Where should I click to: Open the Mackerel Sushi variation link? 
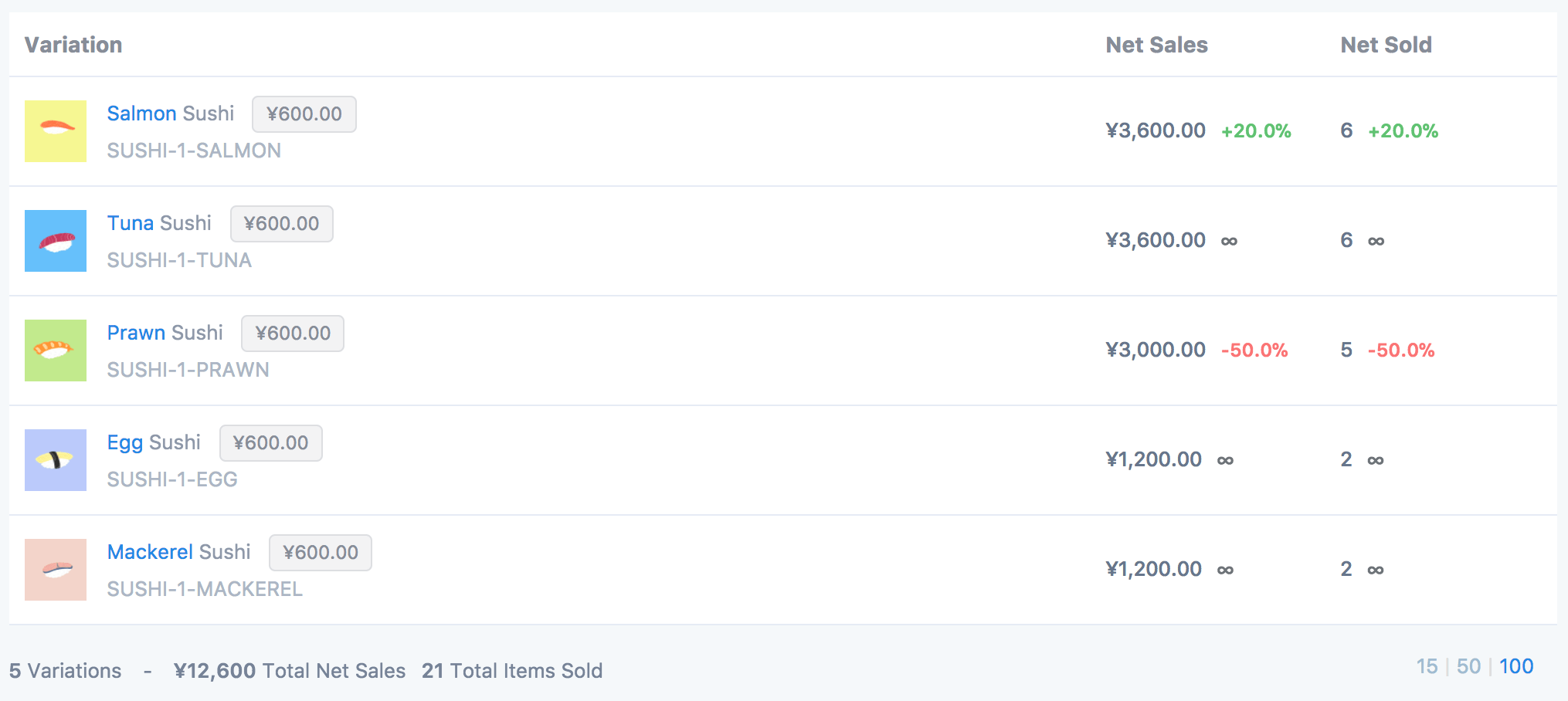[x=178, y=552]
